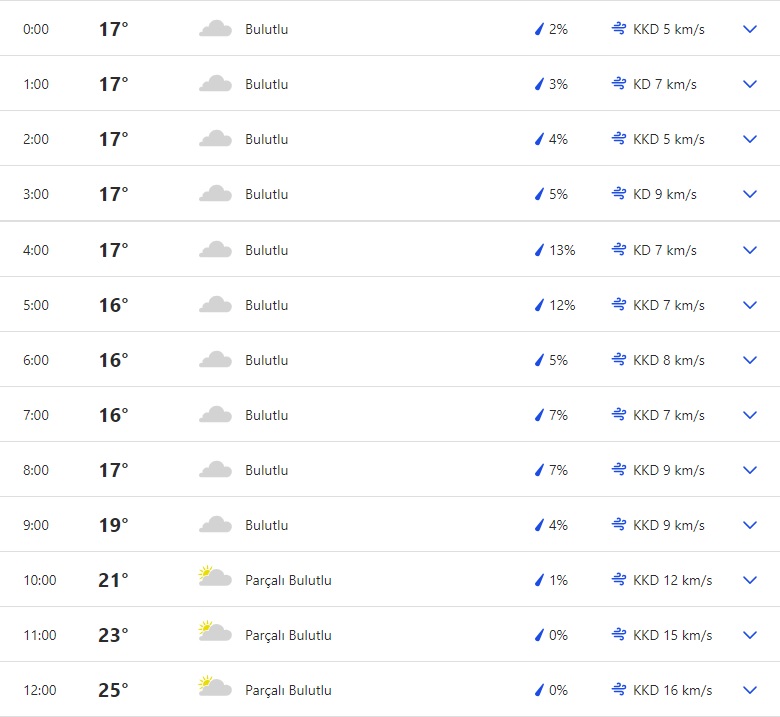
Task: Click the rain drop icon at 4:00
Action: click(x=539, y=250)
